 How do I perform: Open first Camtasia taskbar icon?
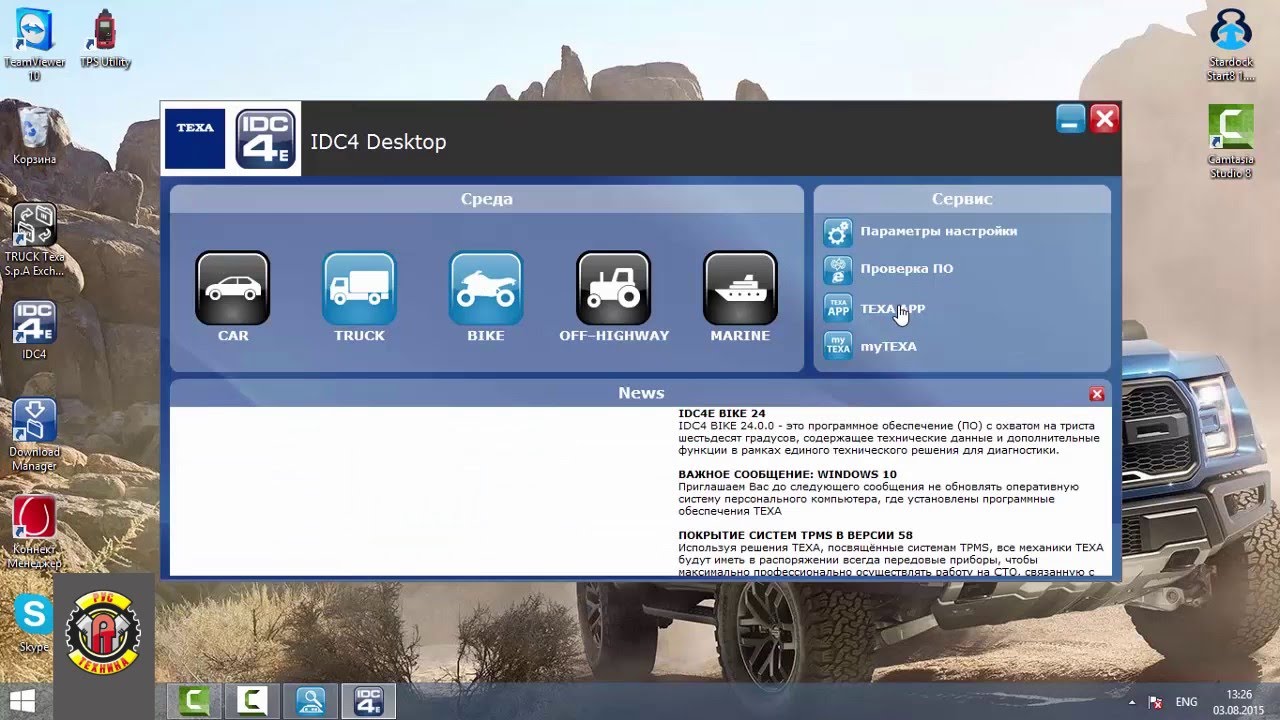click(x=193, y=701)
